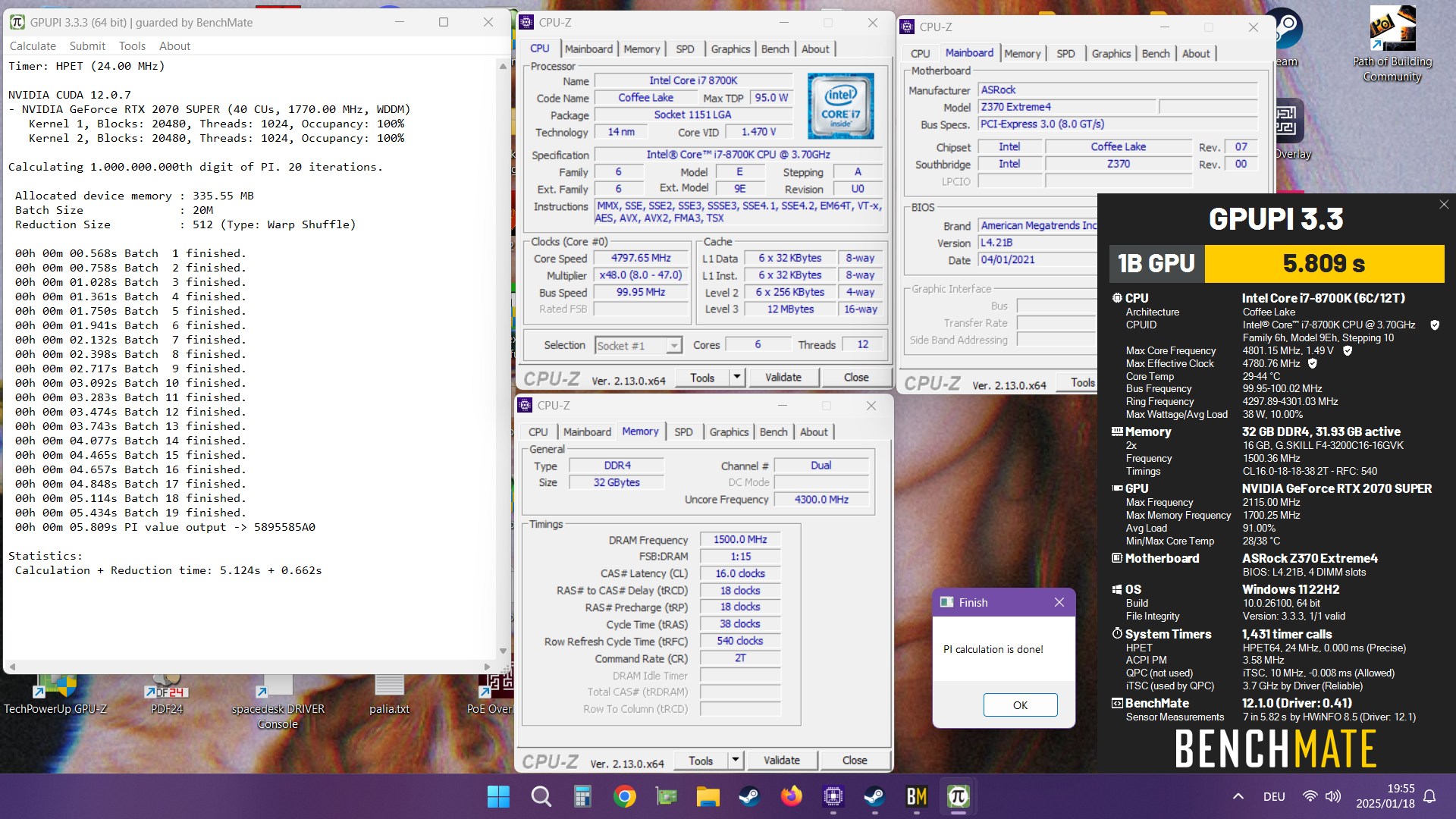Open About menu in GPUPI
Image resolution: width=1456 pixels, height=819 pixels.
pos(174,45)
